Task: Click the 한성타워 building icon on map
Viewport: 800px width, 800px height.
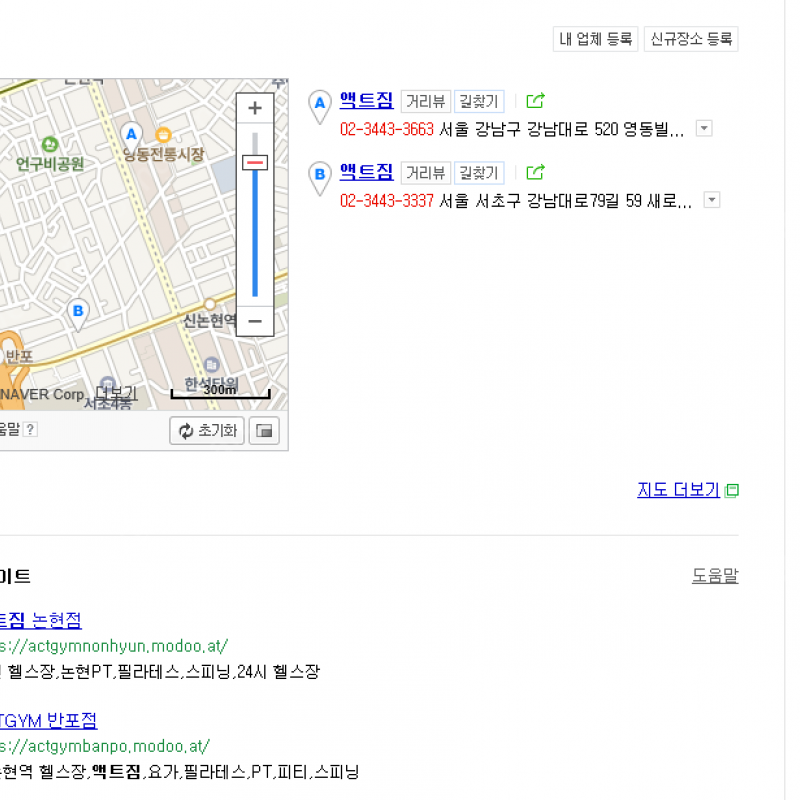Action: coord(211,365)
